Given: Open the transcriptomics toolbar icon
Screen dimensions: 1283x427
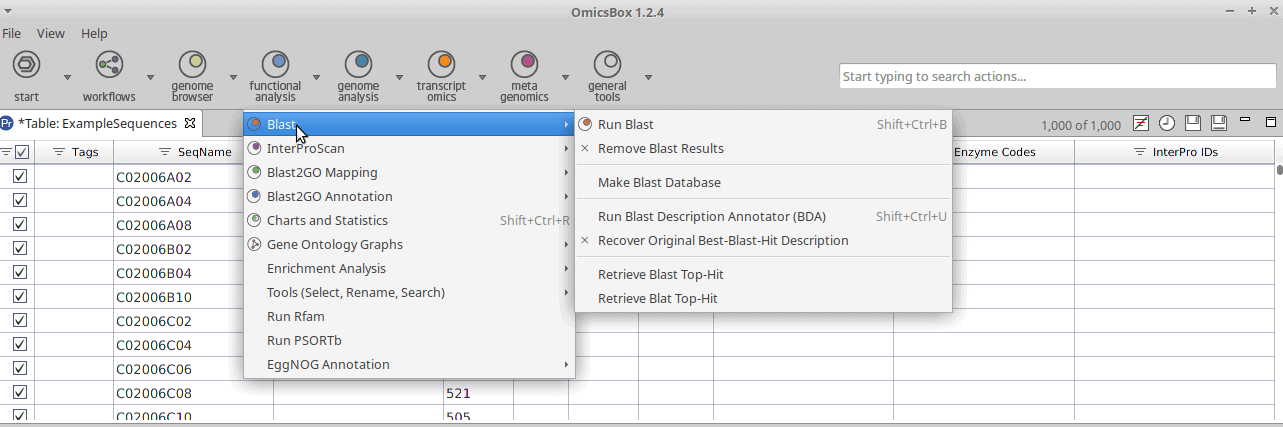Looking at the screenshot, I should click(441, 65).
